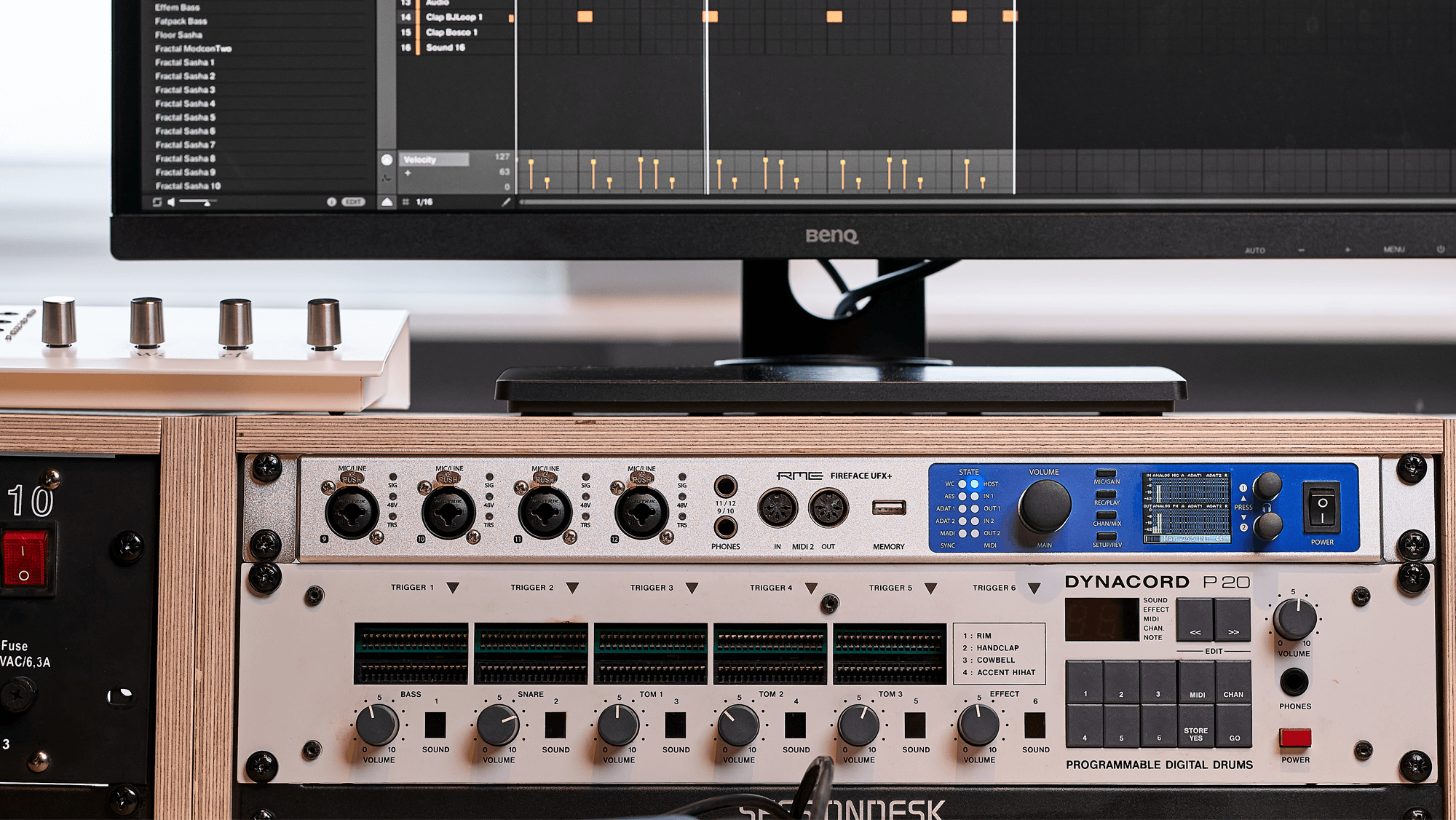Click the slot number 14 index
The width and height of the screenshot is (1456, 820).
point(405,17)
